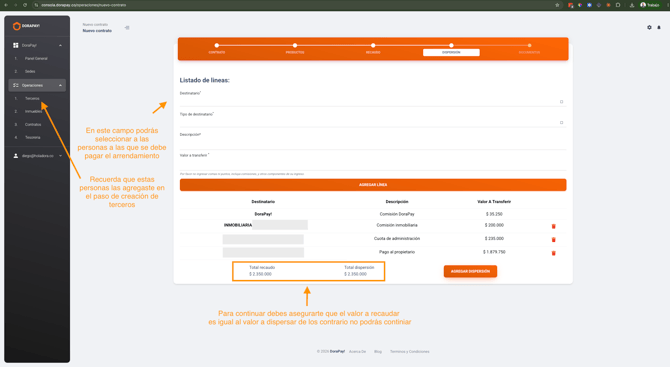Click the multicolor extension icon in toolbar
This screenshot has height=367, width=670.
click(580, 5)
